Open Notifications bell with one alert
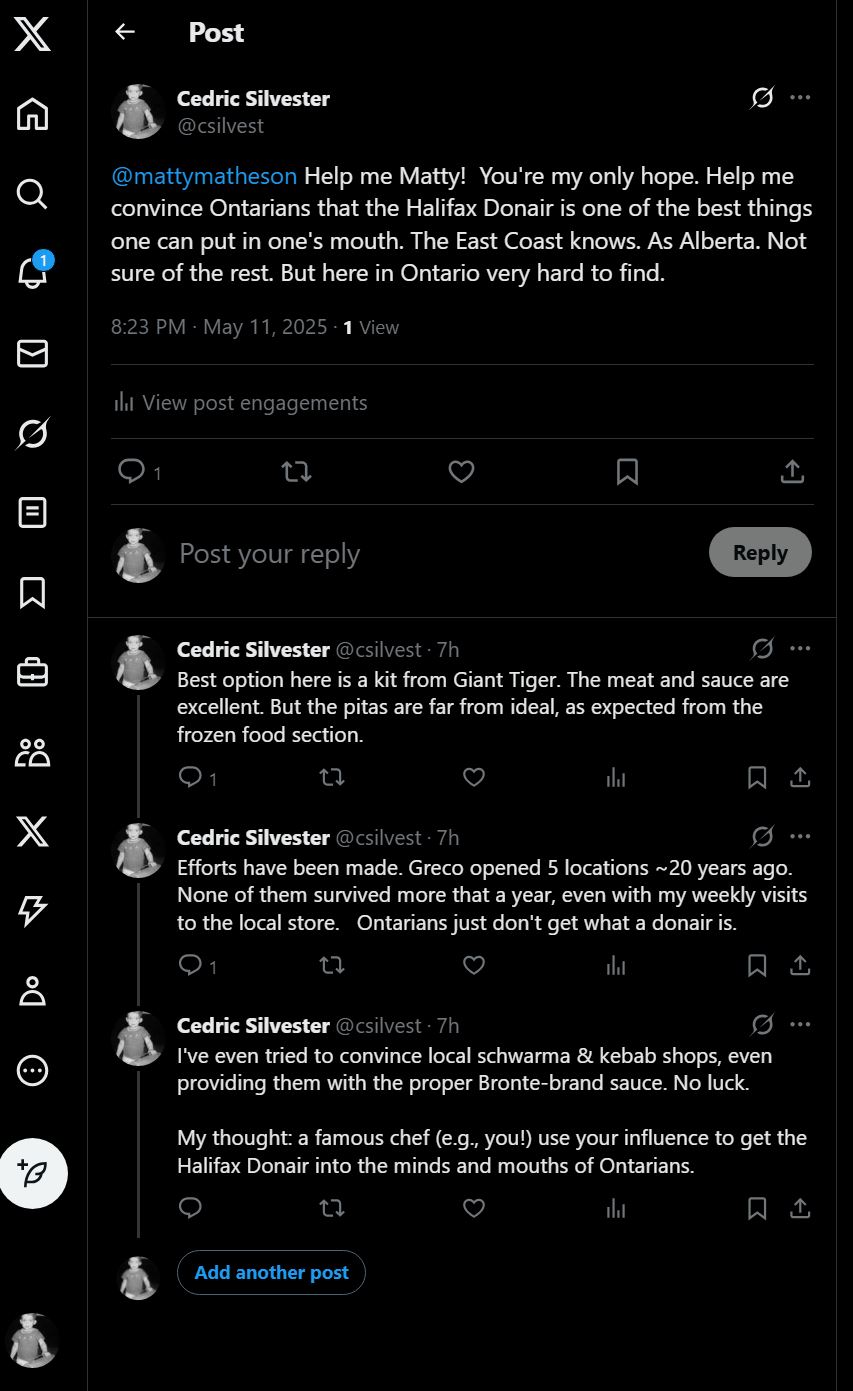The image size is (853, 1391). 32,272
